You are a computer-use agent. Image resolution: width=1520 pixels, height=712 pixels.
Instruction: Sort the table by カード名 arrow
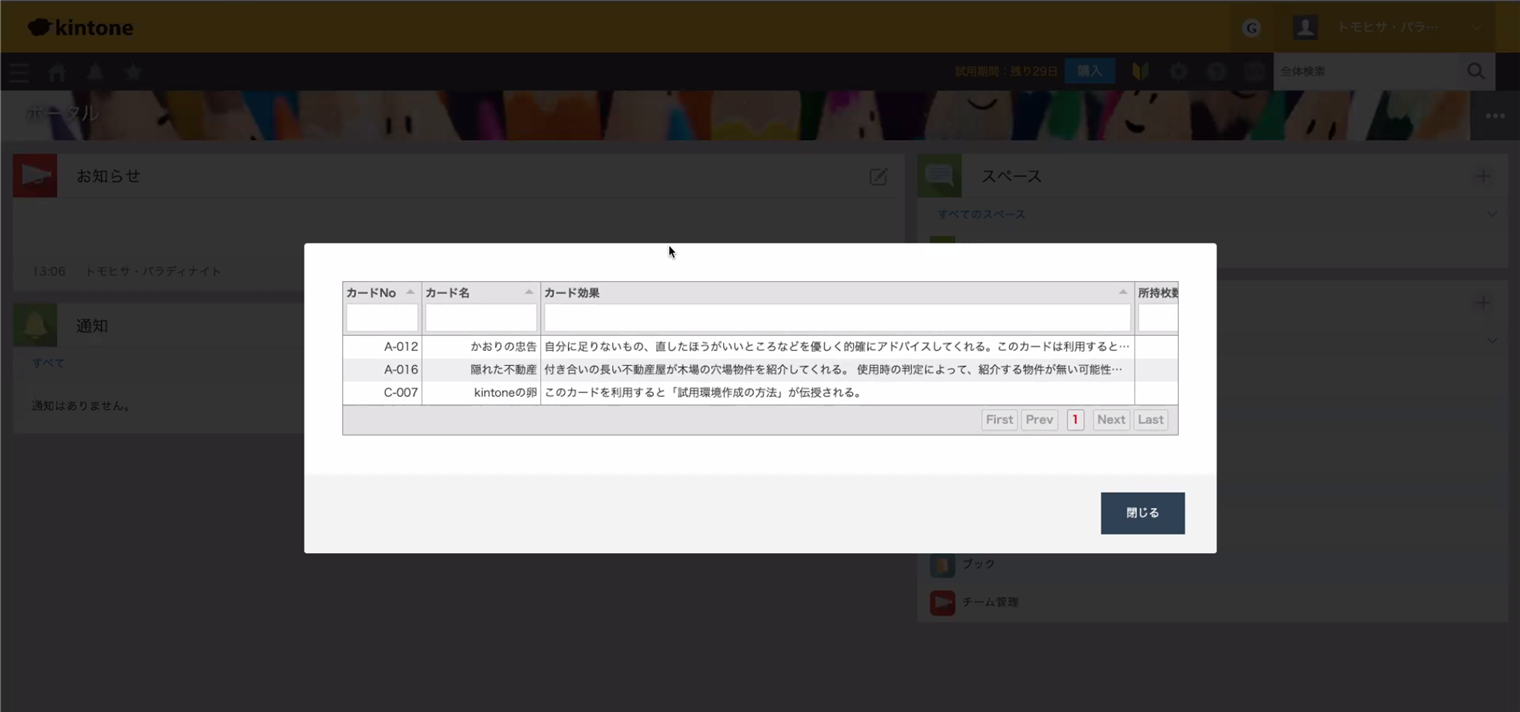click(x=529, y=293)
